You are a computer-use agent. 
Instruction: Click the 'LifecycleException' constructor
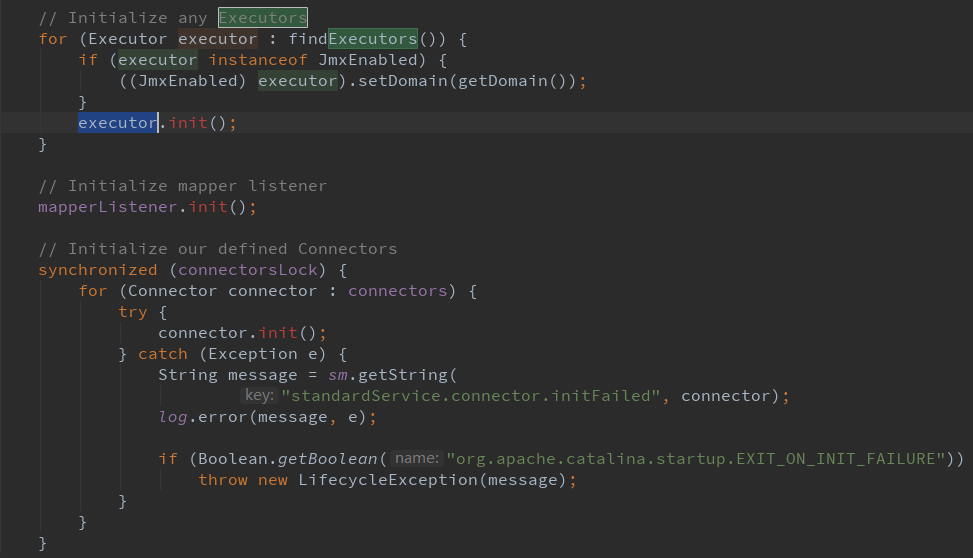[388, 480]
